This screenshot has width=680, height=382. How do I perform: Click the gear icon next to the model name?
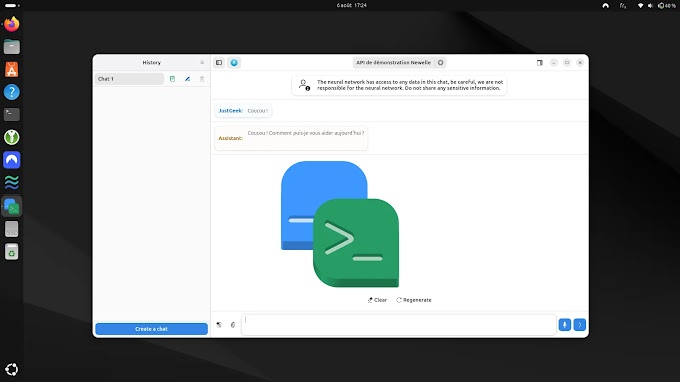pyautogui.click(x=441, y=62)
